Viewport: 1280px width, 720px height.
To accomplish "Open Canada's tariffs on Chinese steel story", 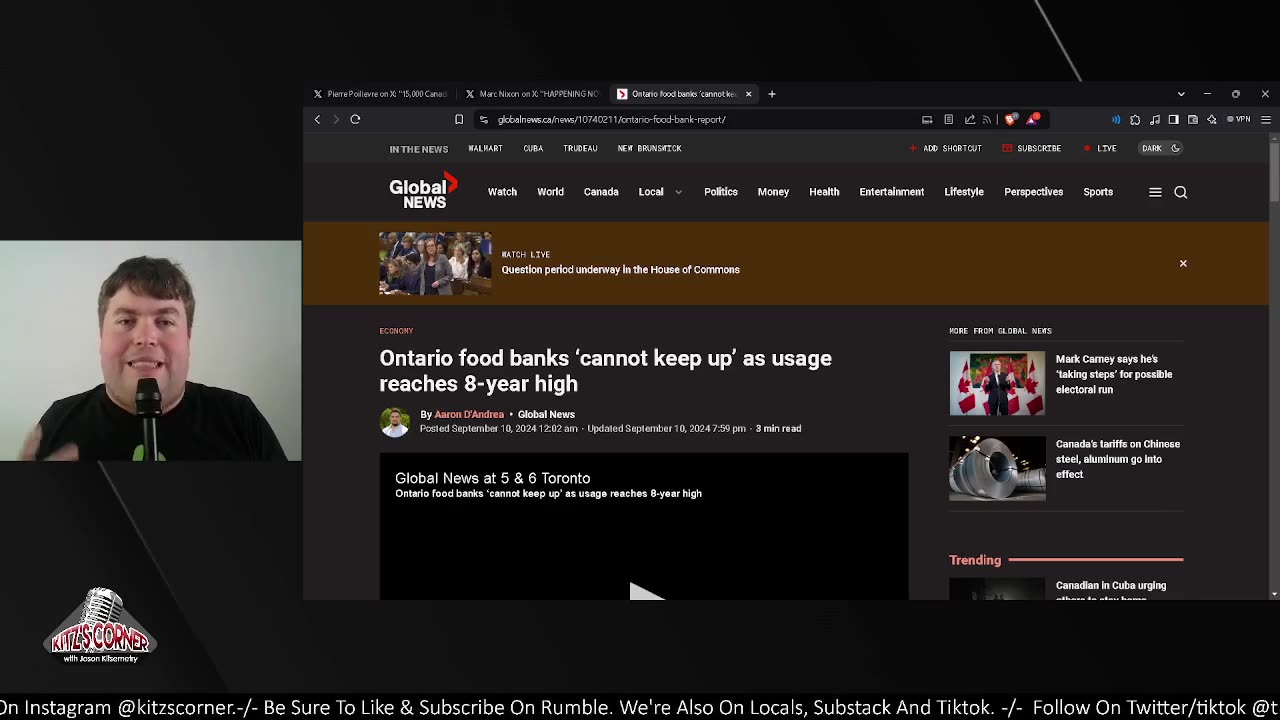I will coord(1118,459).
